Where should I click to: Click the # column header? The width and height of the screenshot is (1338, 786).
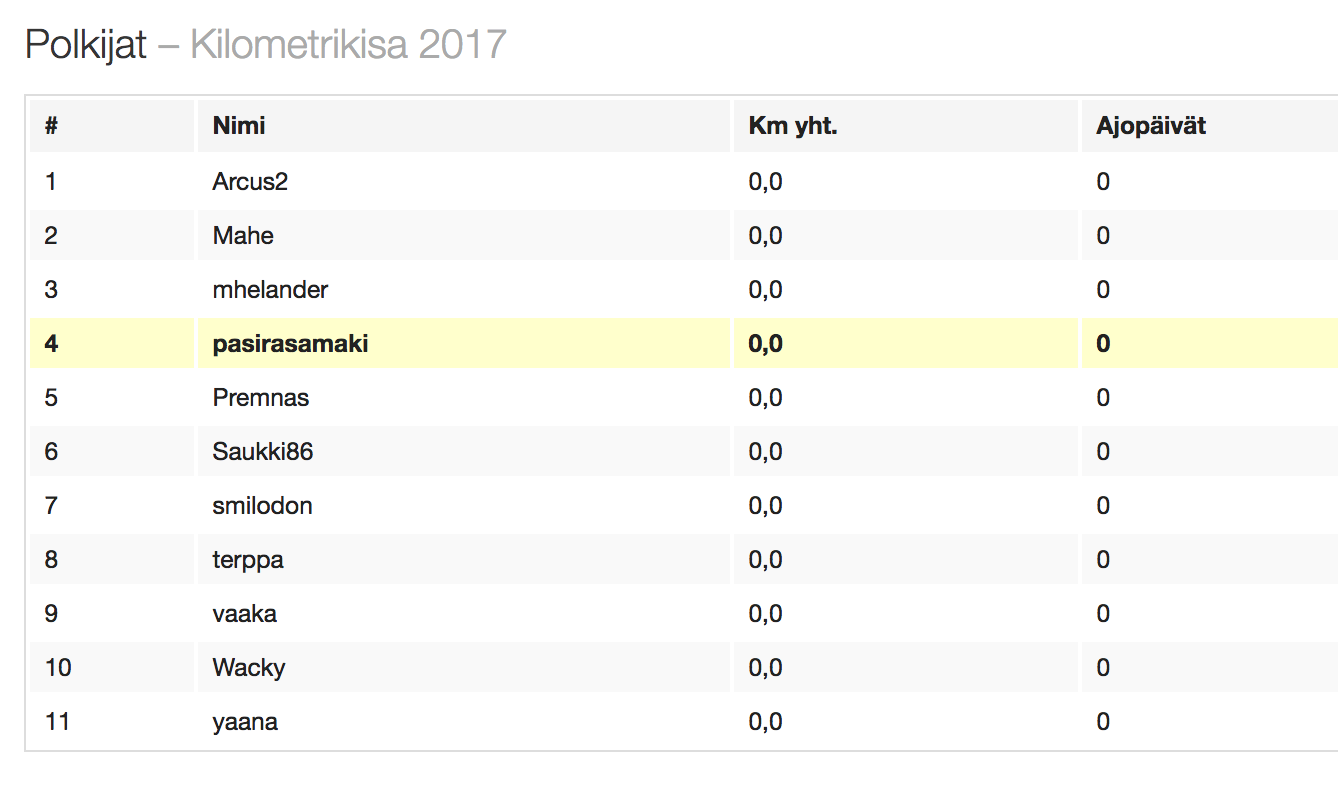coord(51,126)
